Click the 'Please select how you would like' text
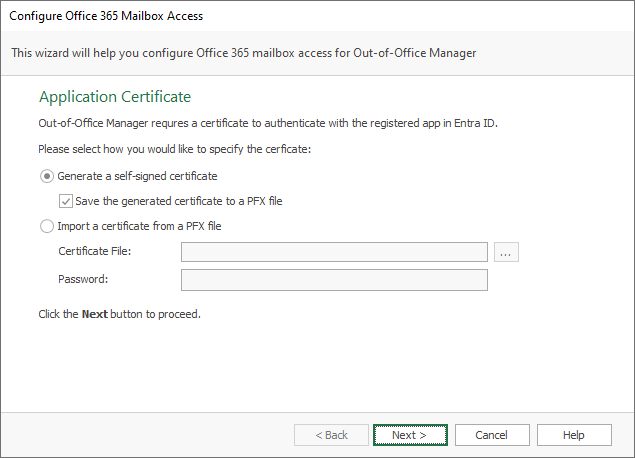 point(175,149)
